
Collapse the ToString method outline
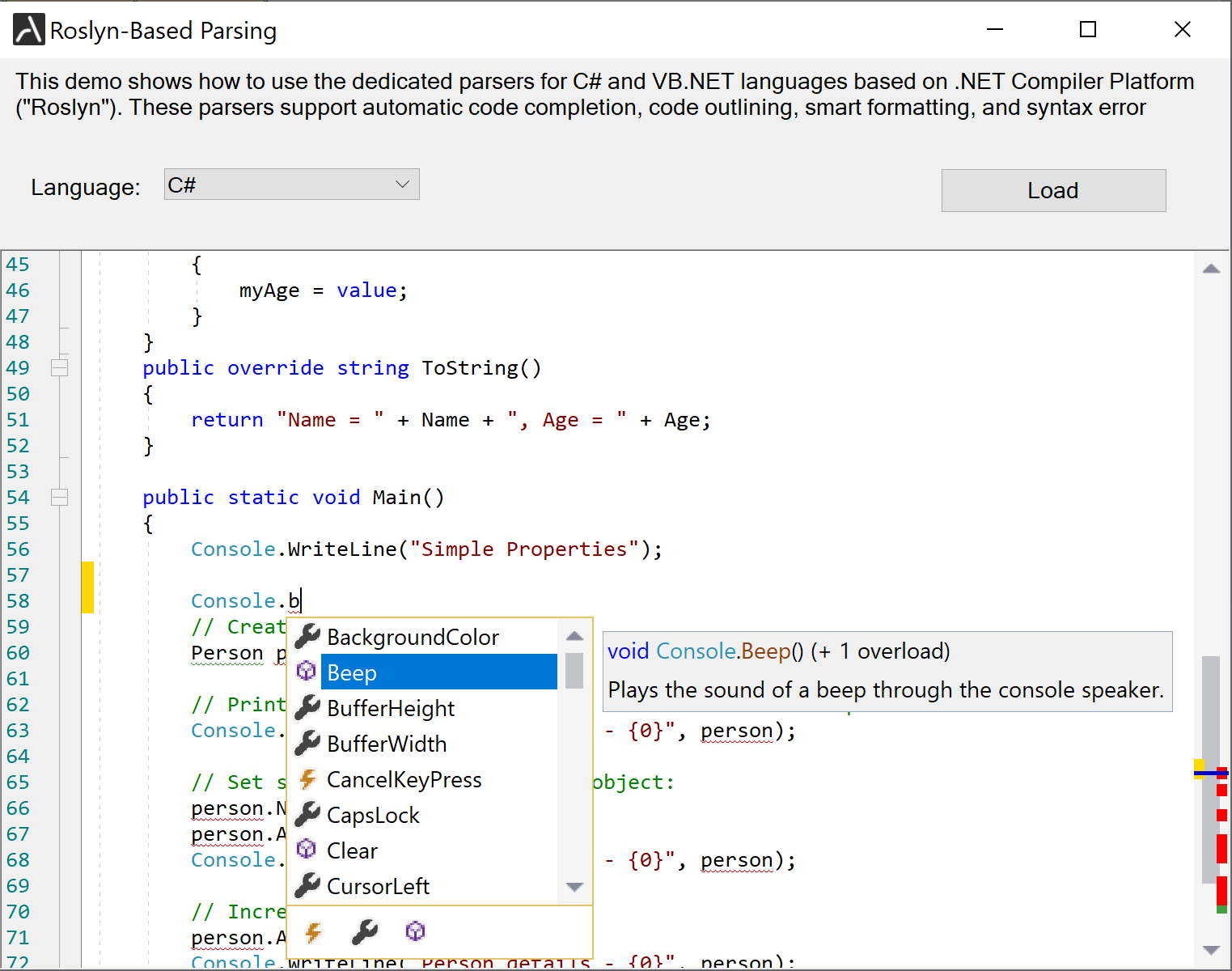[x=59, y=367]
